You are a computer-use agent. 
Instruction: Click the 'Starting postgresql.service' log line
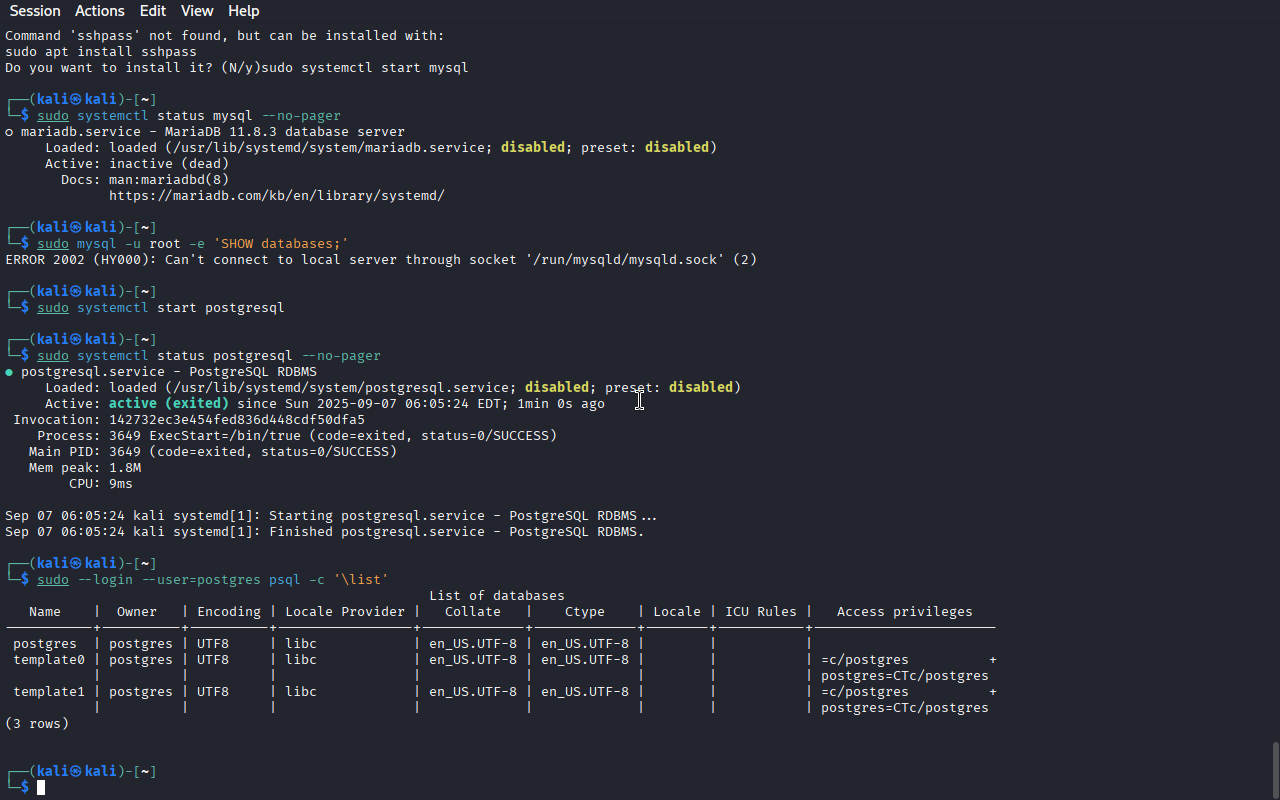click(x=331, y=516)
